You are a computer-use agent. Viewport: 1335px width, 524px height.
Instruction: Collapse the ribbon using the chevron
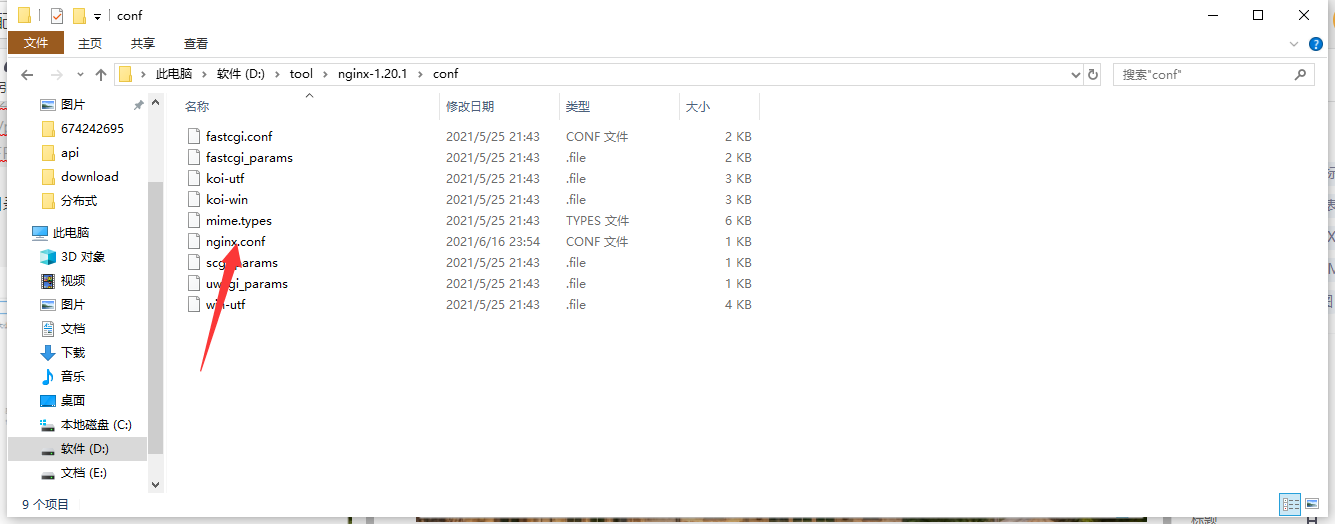[x=1294, y=44]
